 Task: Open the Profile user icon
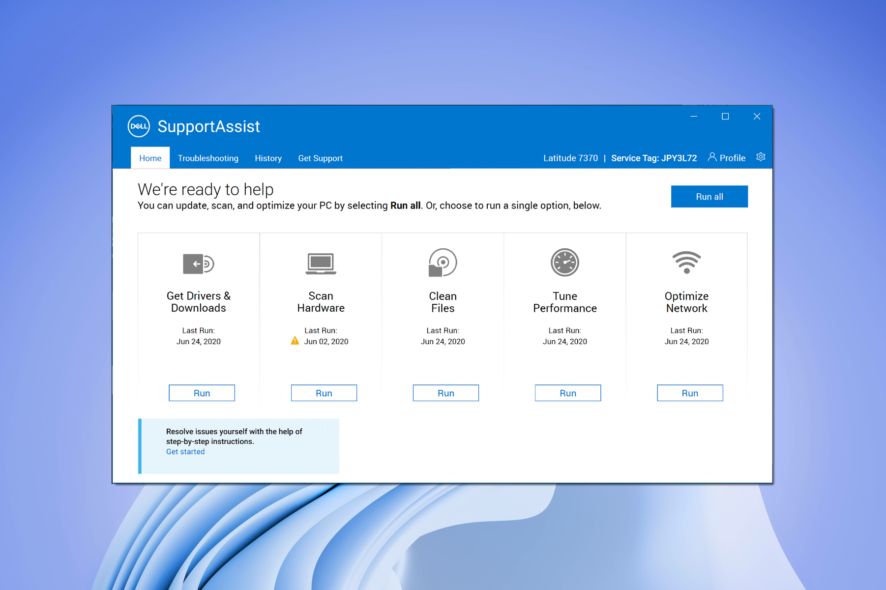coord(712,157)
